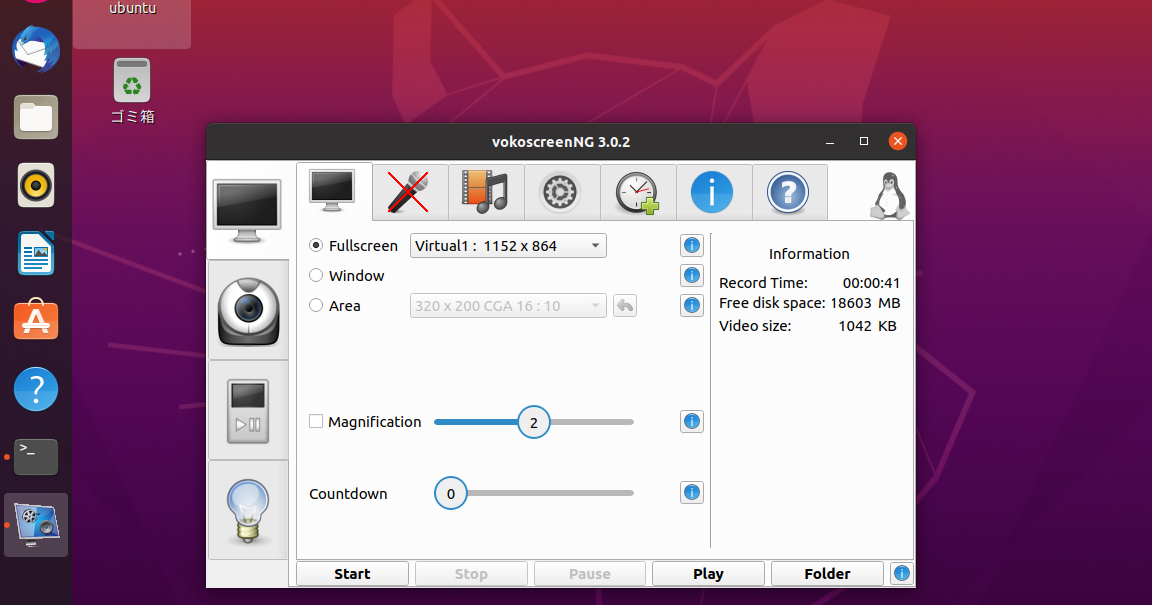Select the Window recording option
Viewport: 1152px width, 605px height.
click(316, 275)
